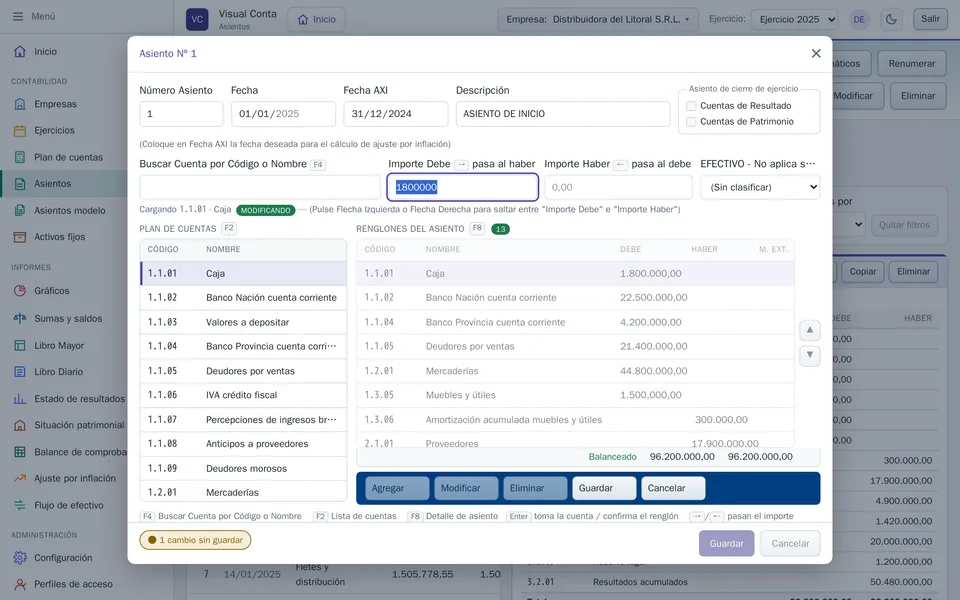This screenshot has width=960, height=600.
Task: Click the Configuración gear icon
Action: tap(20, 558)
